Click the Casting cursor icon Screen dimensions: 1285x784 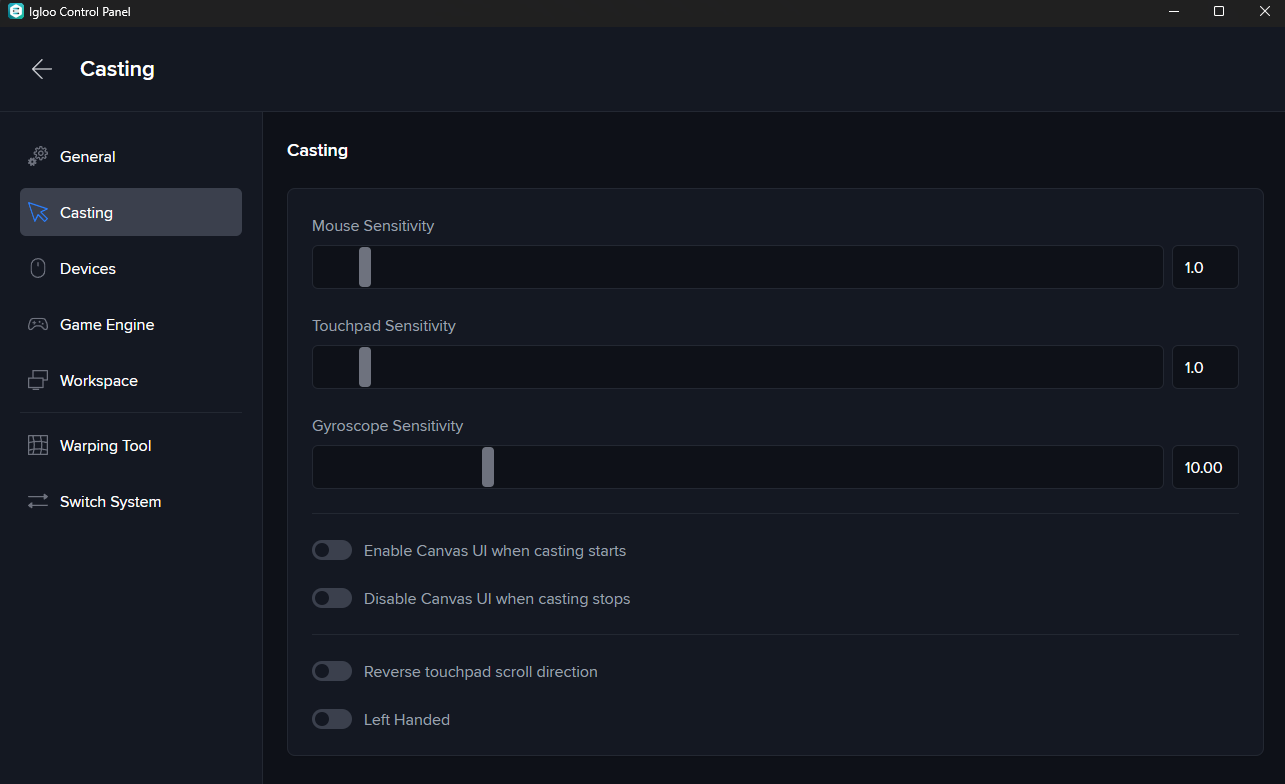38,212
